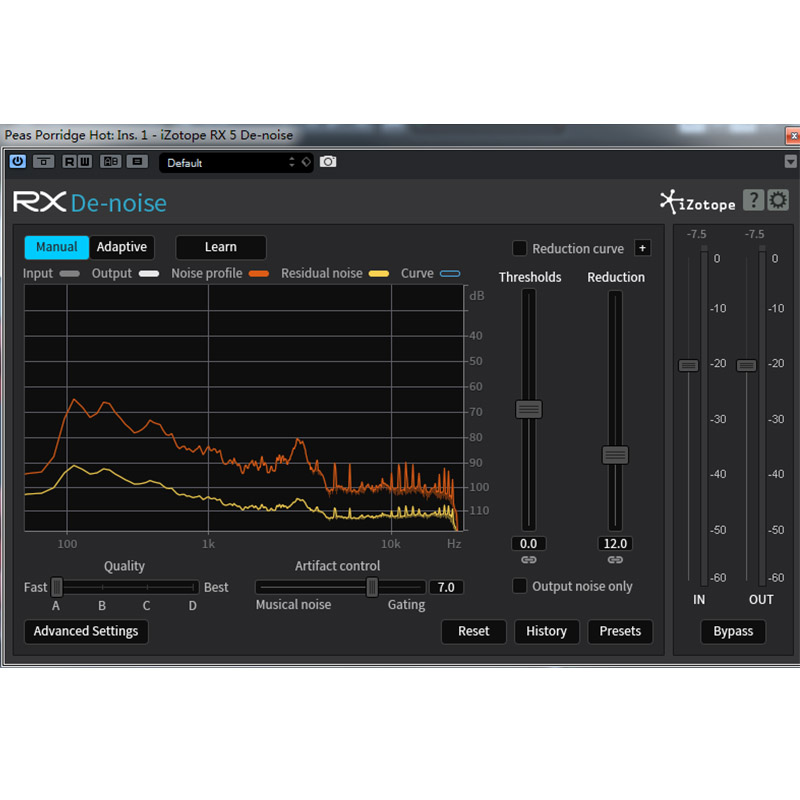Image resolution: width=800 pixels, height=800 pixels.
Task: Toggle the Input spectrum legend swatch
Action: [69, 274]
